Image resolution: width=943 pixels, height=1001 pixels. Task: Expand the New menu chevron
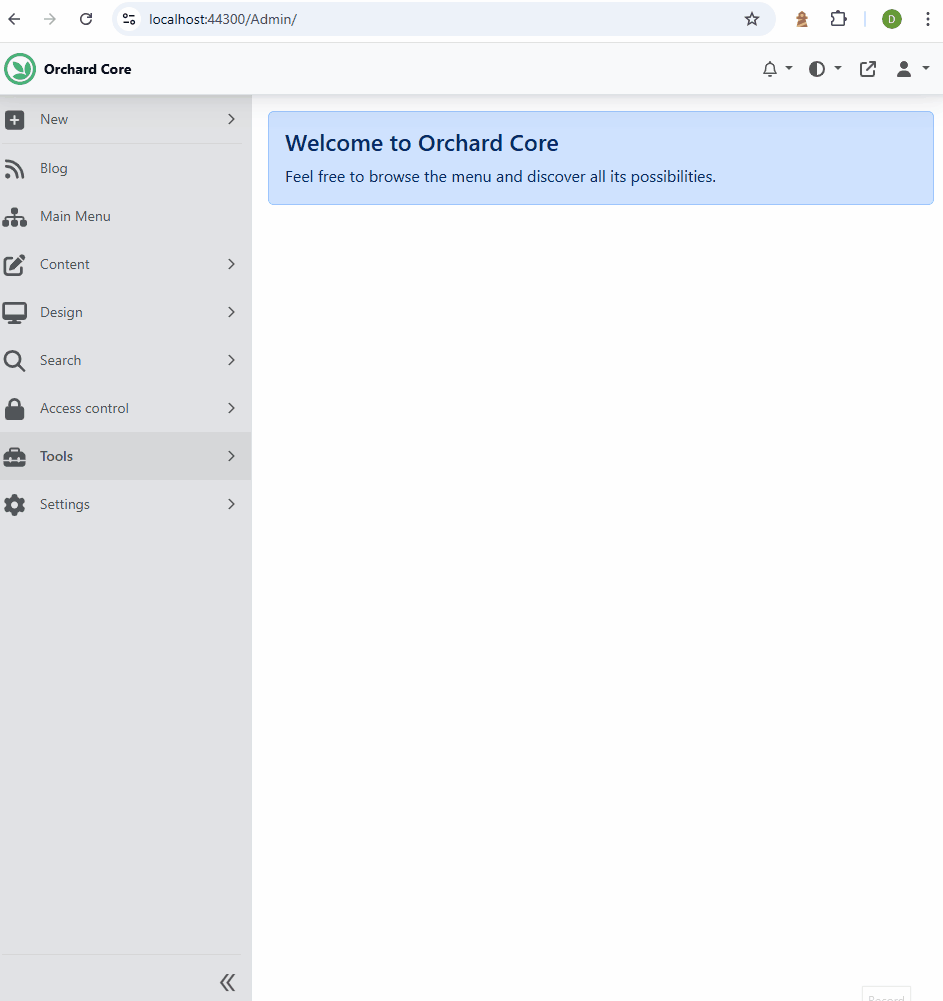(x=231, y=119)
